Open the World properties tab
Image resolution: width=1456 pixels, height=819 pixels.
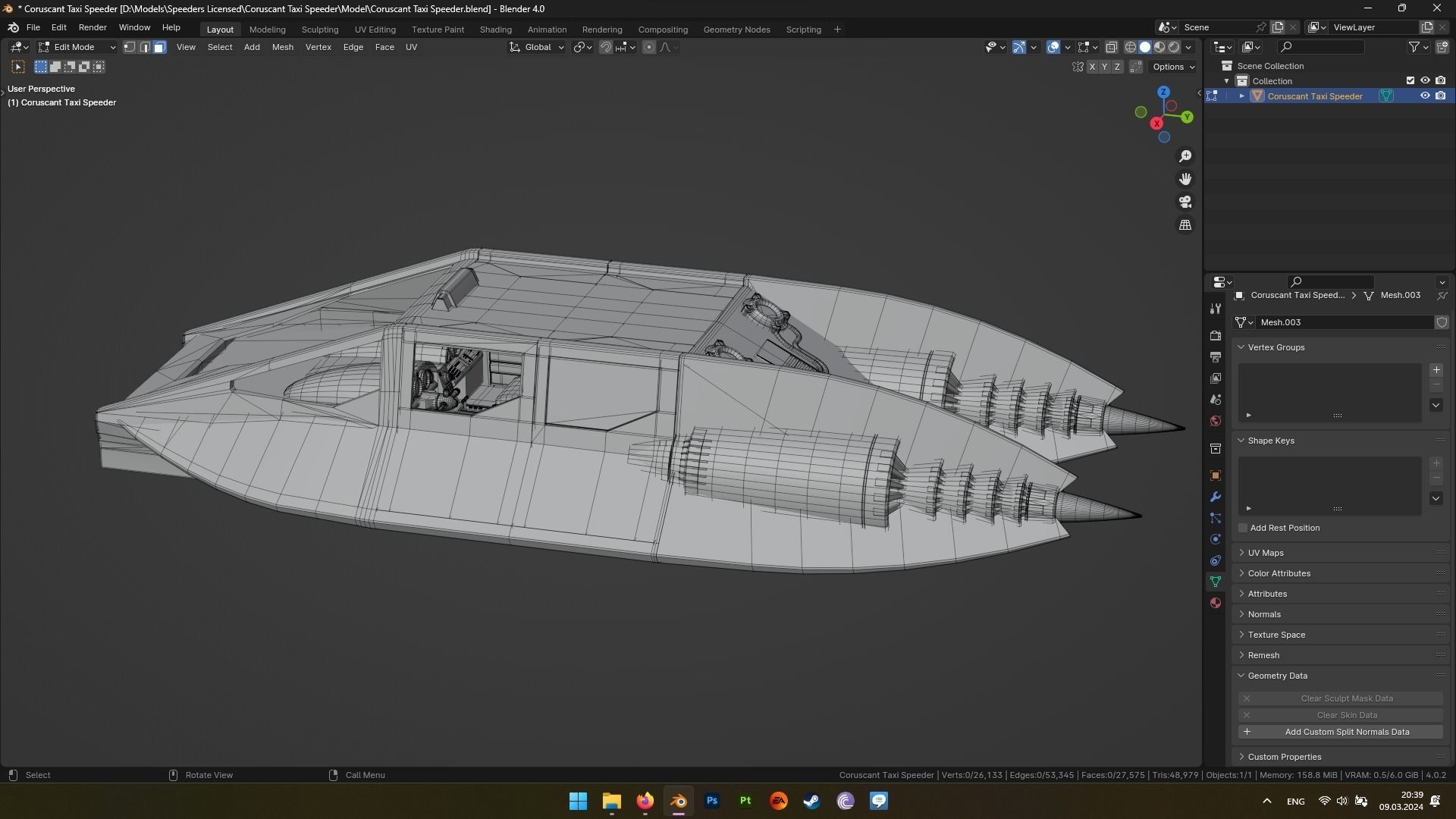(1216, 421)
